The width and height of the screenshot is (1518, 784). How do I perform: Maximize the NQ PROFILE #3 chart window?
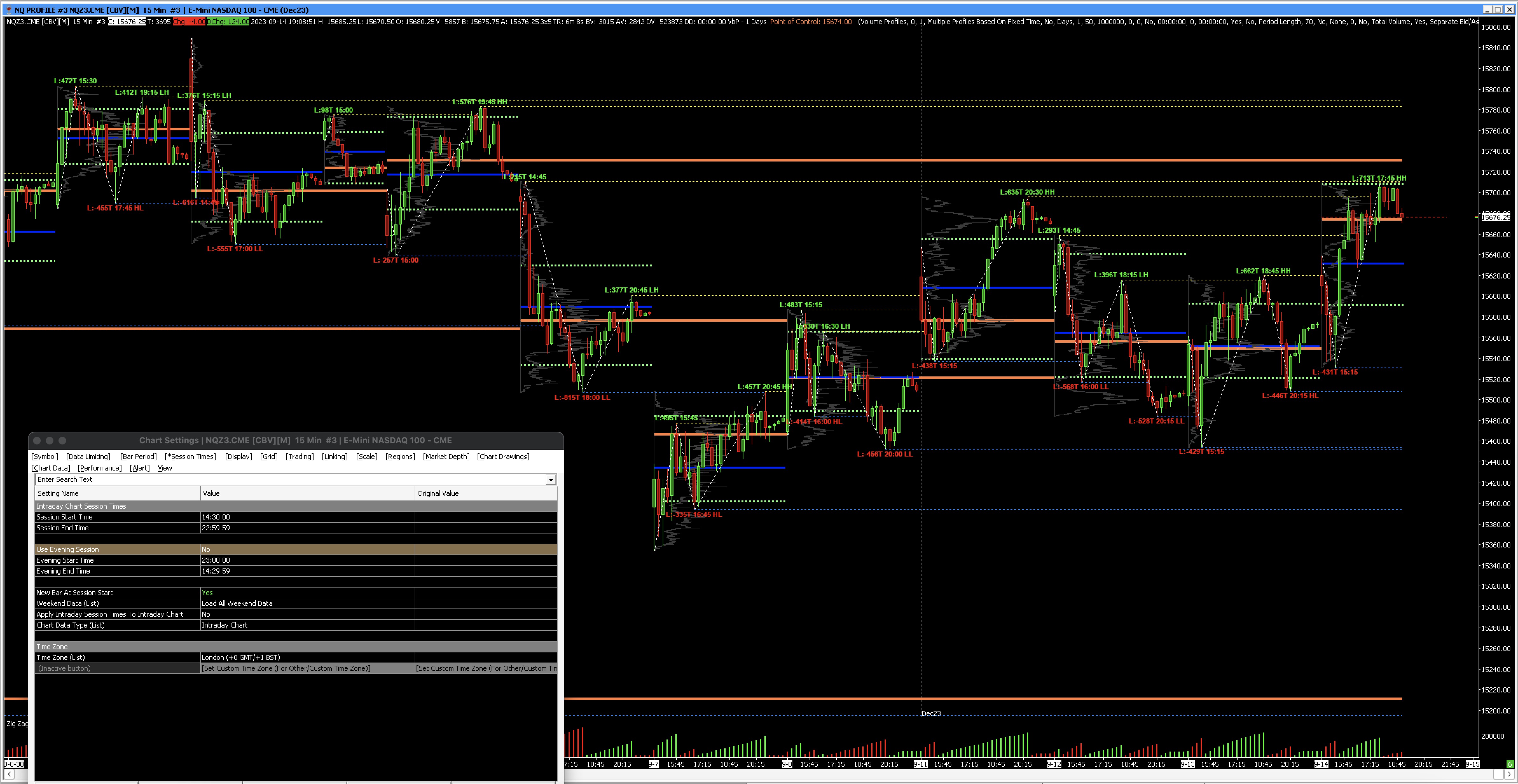tap(1499, 10)
